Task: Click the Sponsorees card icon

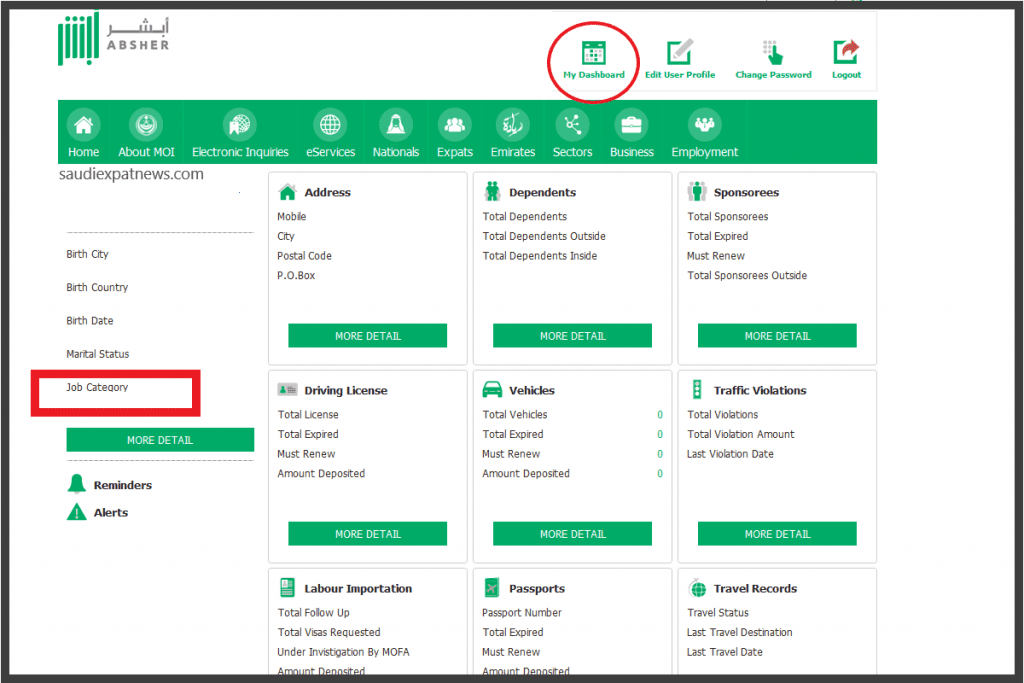Action: [x=697, y=191]
